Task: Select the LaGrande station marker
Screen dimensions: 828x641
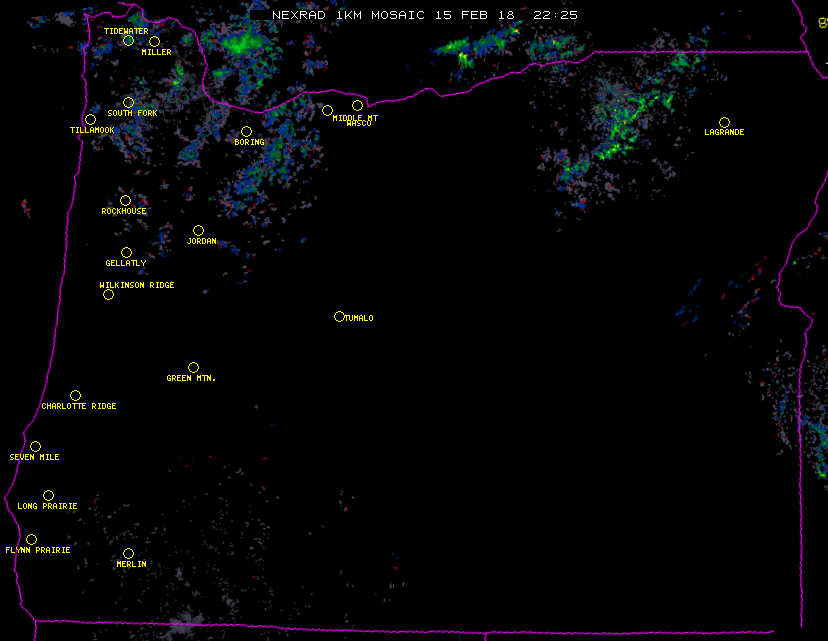Action: pos(724,122)
